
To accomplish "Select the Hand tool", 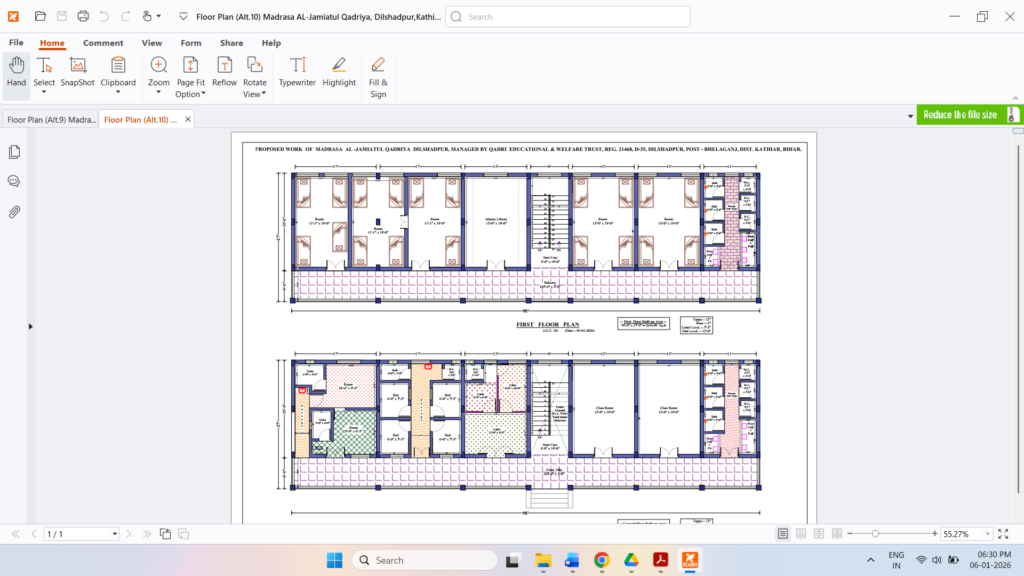I will click(16, 72).
